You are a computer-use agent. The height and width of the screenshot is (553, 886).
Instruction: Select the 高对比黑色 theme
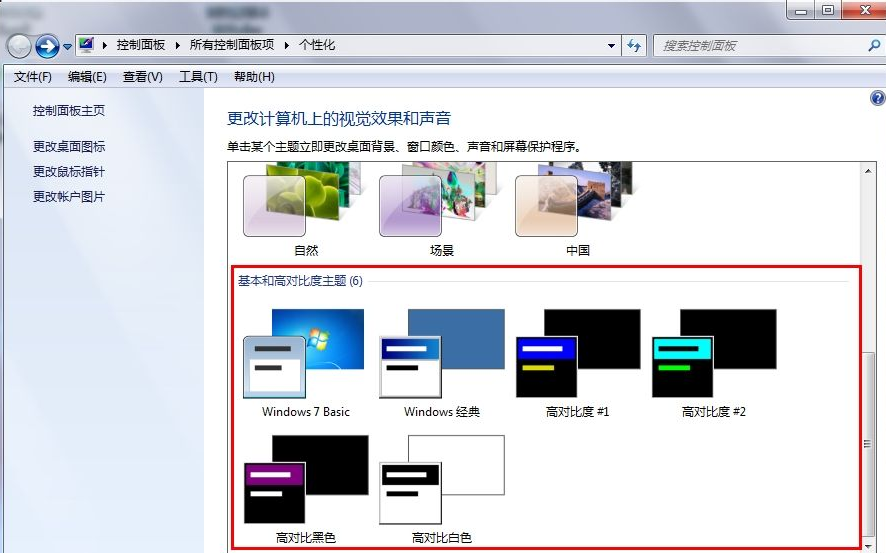pos(306,489)
